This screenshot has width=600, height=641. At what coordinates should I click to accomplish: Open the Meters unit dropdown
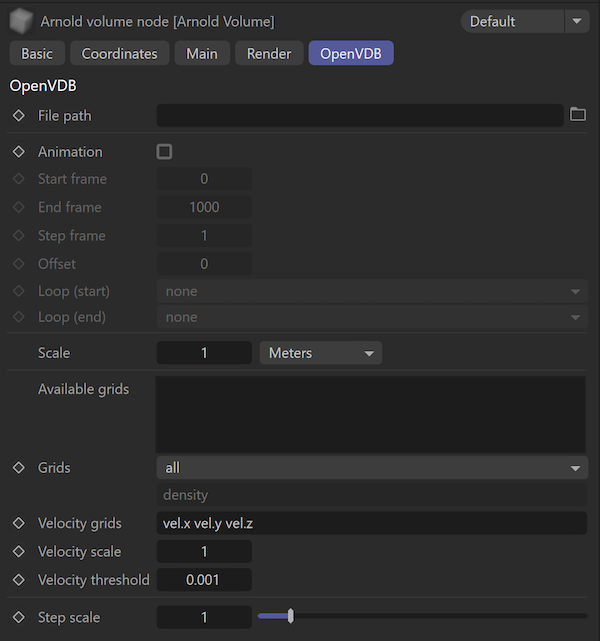click(x=320, y=353)
